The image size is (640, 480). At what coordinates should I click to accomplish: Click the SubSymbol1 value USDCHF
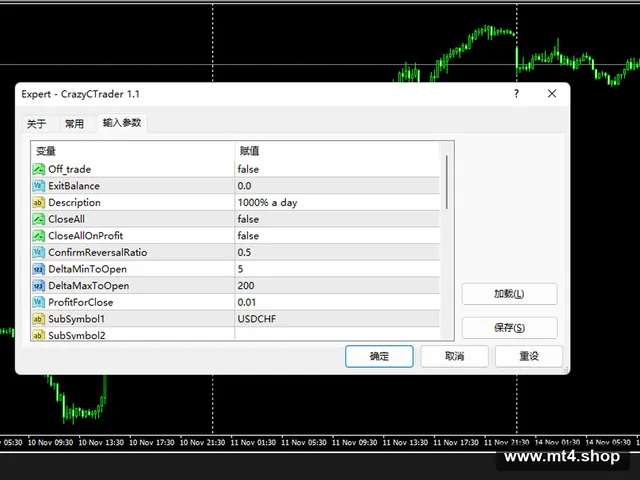click(257, 319)
